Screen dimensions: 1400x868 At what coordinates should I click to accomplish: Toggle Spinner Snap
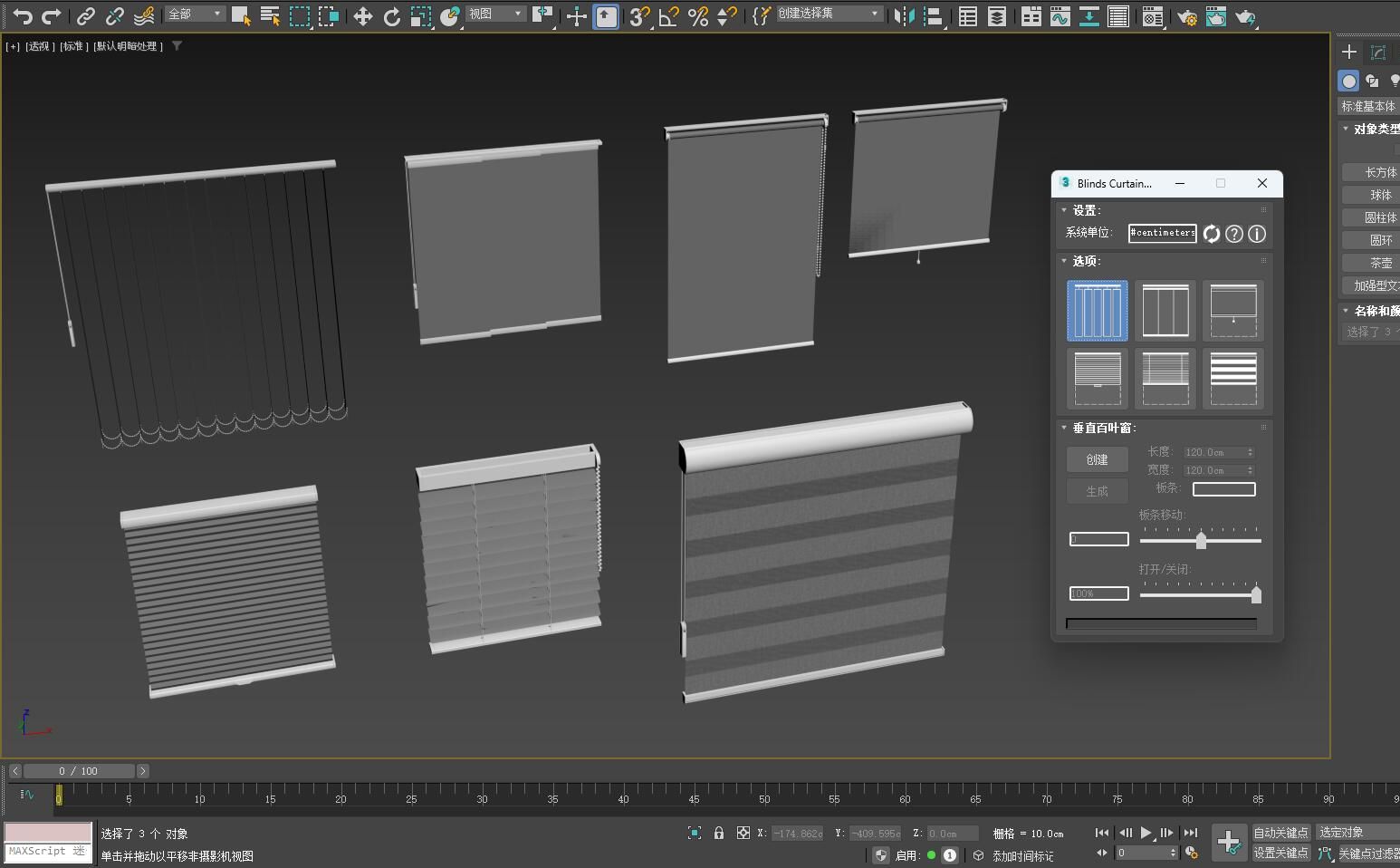point(726,15)
